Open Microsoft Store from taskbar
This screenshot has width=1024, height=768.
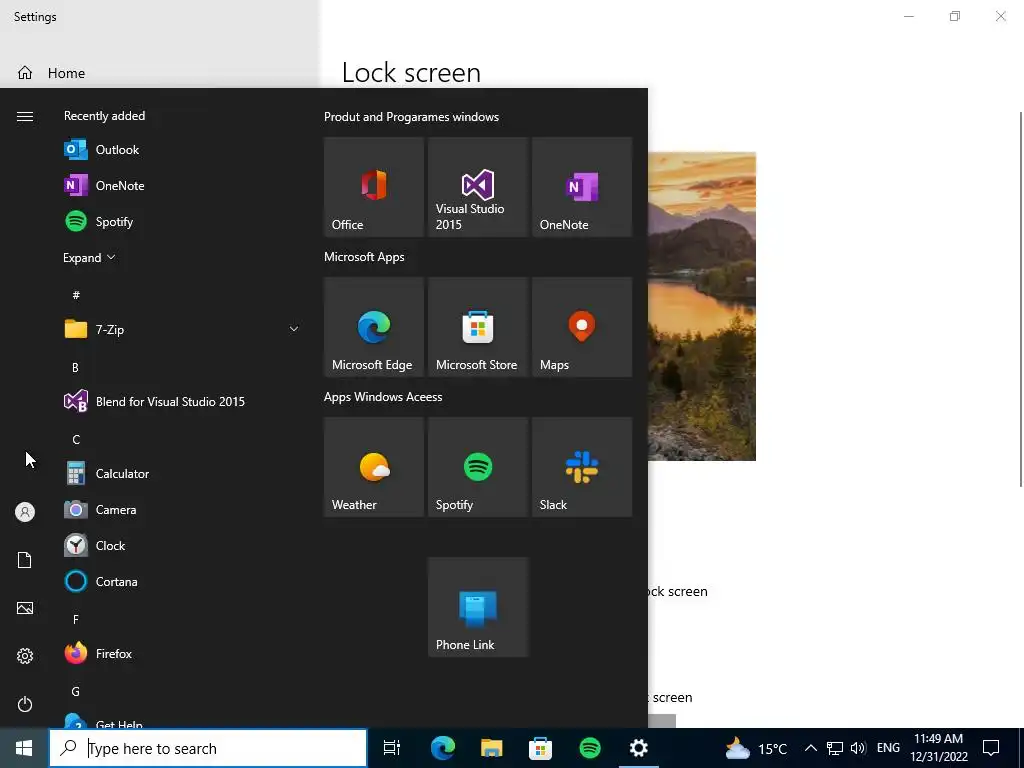[x=540, y=748]
